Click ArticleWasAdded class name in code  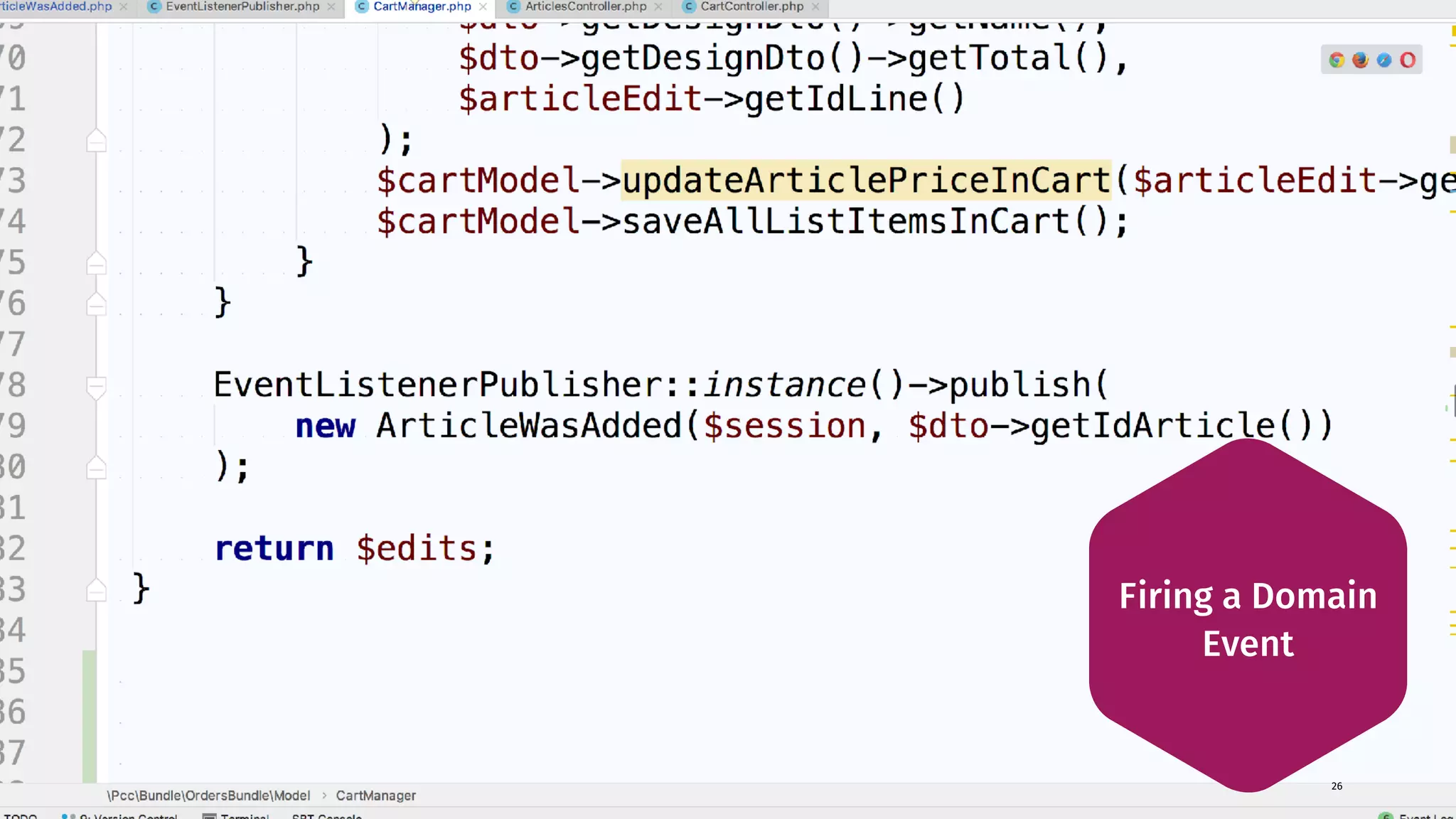(529, 426)
